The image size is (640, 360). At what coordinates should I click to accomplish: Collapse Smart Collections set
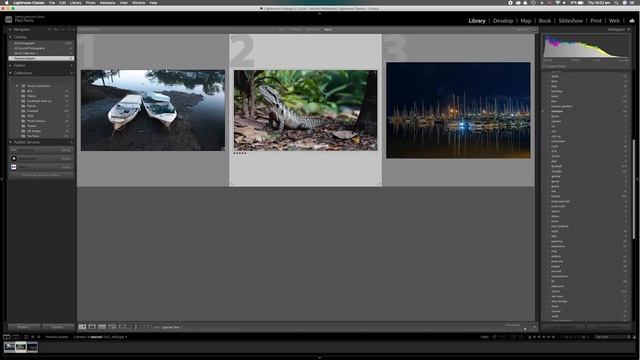tap(17, 86)
